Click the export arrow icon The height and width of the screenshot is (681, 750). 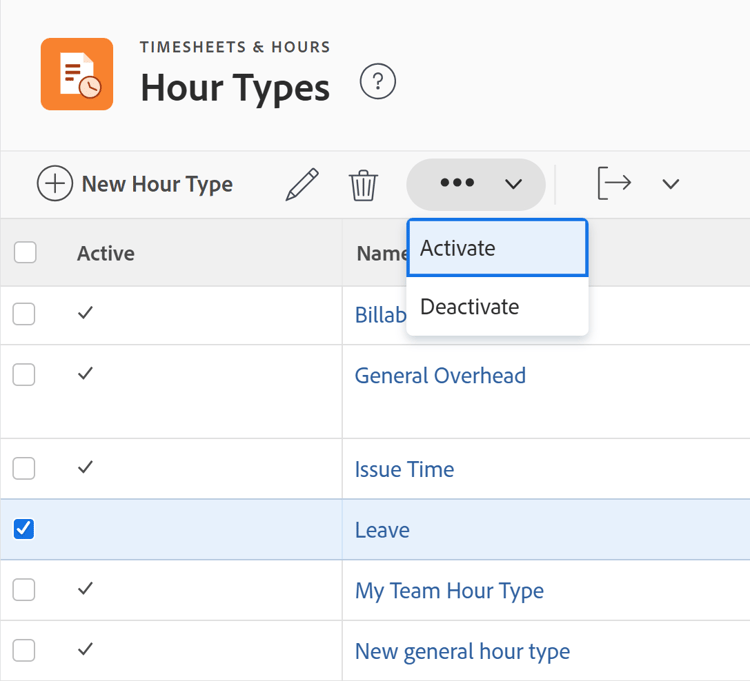(x=614, y=183)
